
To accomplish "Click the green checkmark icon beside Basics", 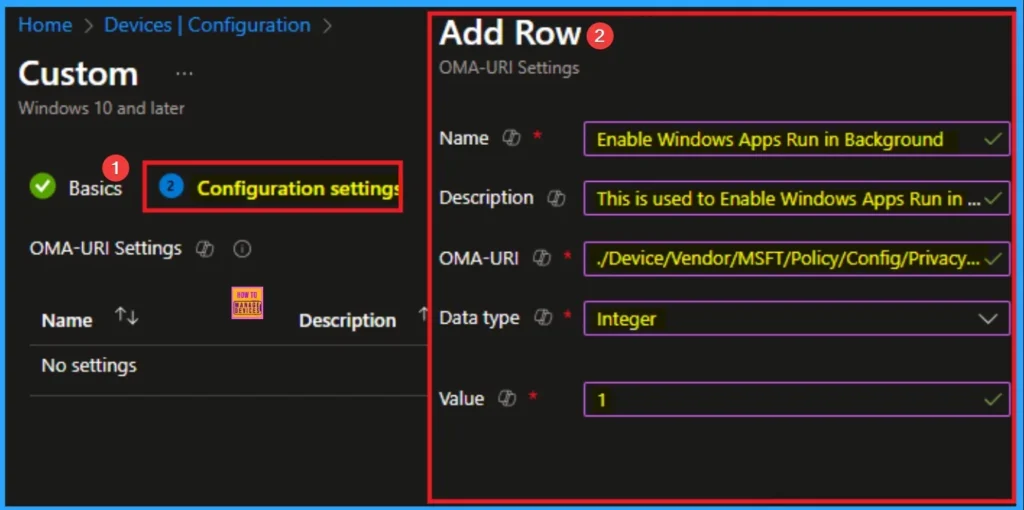I will [42, 187].
